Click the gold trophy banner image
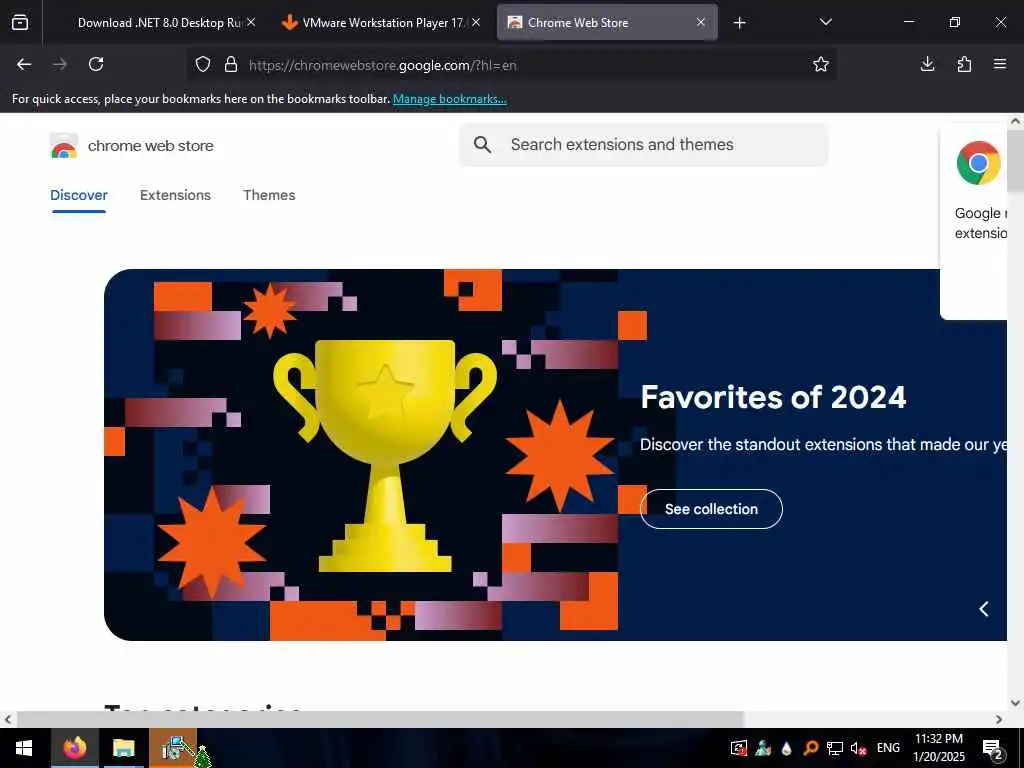The image size is (1024, 768). [385, 455]
